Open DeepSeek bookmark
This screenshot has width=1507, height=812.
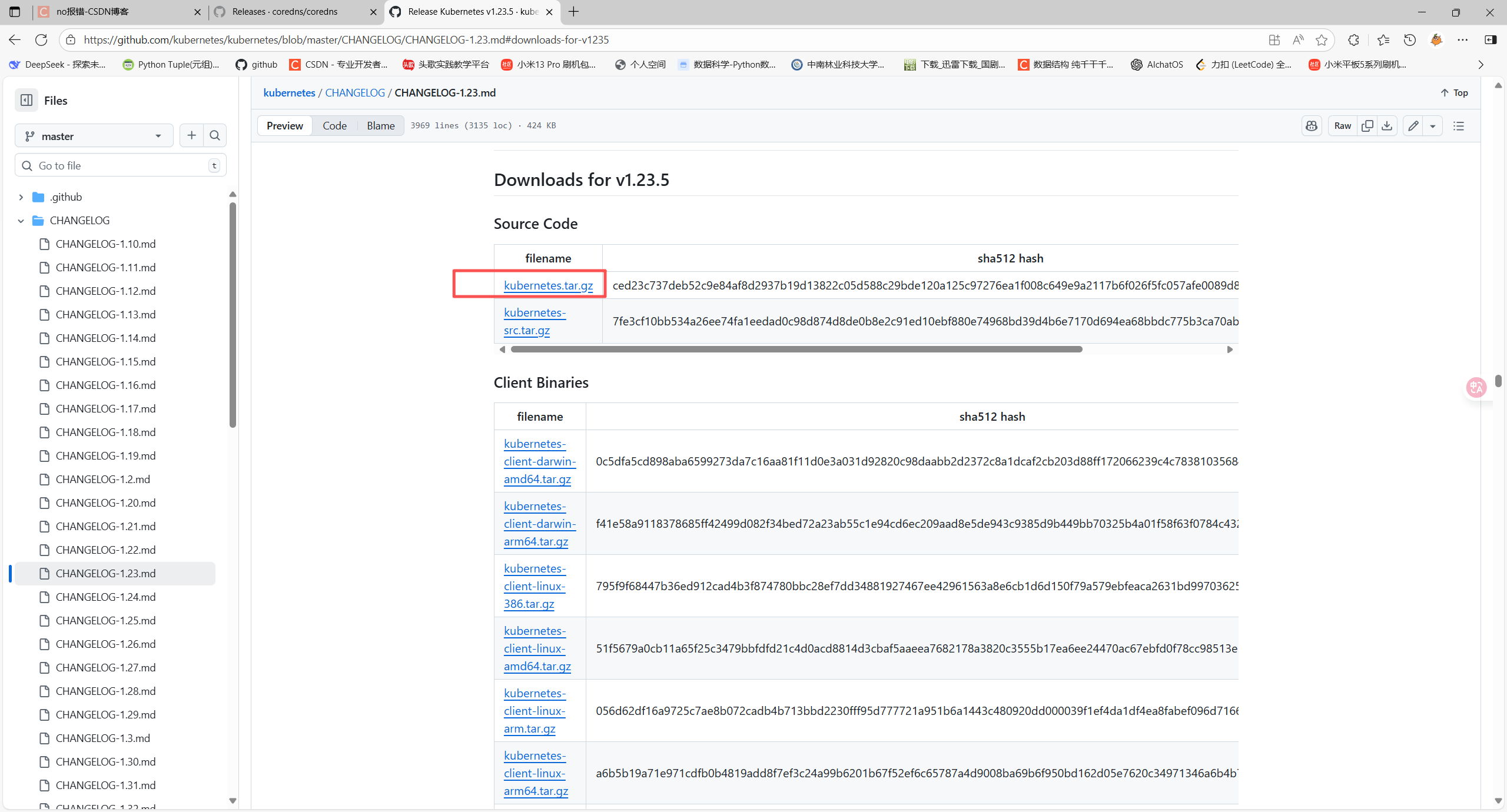pyautogui.click(x=58, y=65)
